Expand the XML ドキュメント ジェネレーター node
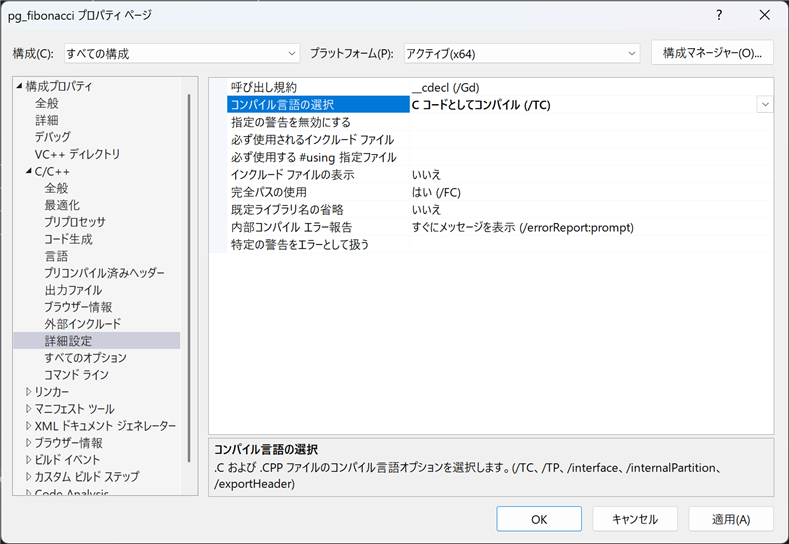 29,426
